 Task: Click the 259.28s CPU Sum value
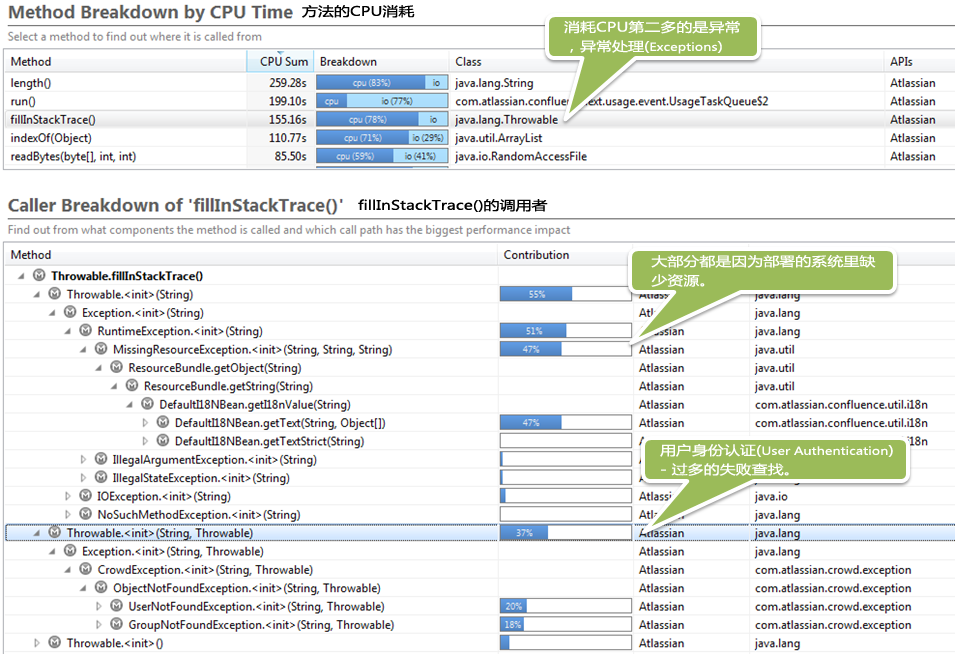click(287, 83)
